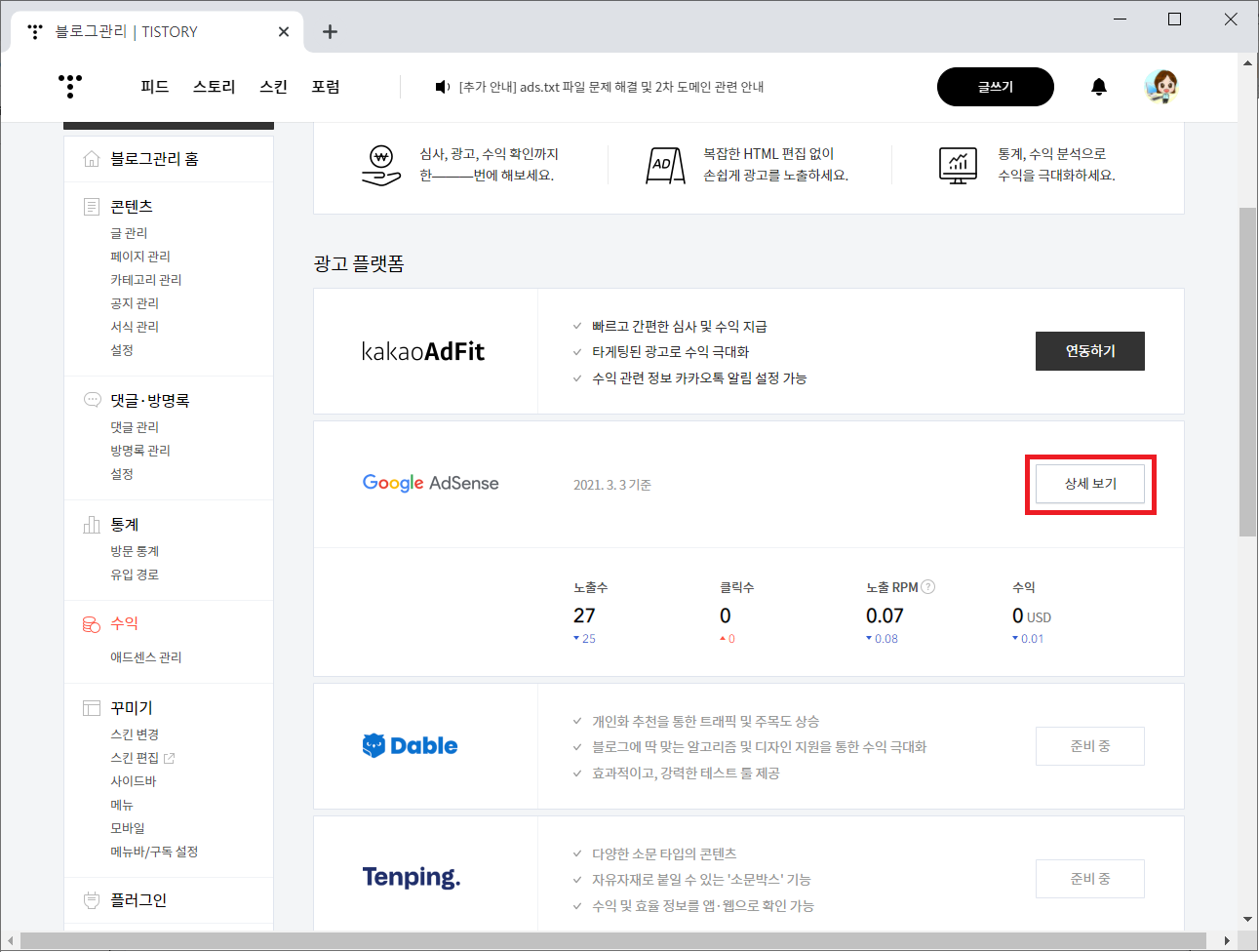The width and height of the screenshot is (1259, 952).
Task: Click the 노출 RPM help question icon
Action: (x=928, y=587)
